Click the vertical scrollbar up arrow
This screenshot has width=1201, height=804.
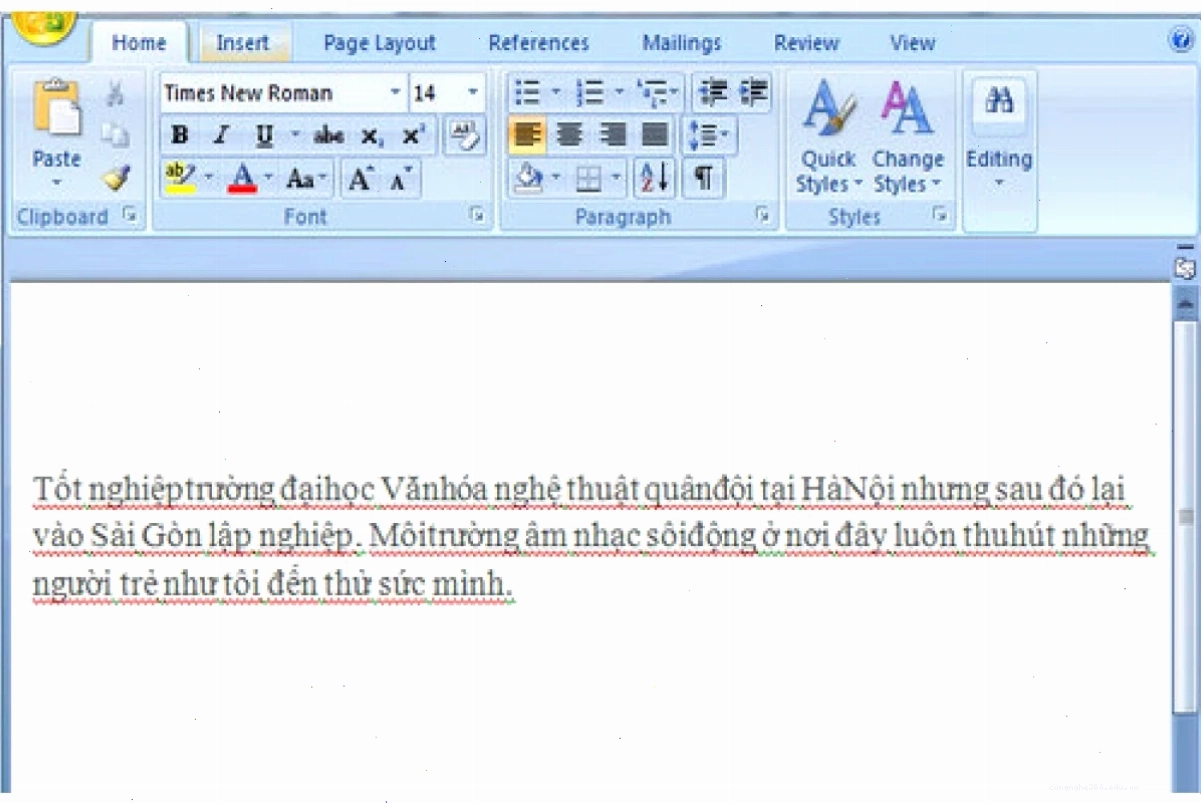tap(1186, 302)
